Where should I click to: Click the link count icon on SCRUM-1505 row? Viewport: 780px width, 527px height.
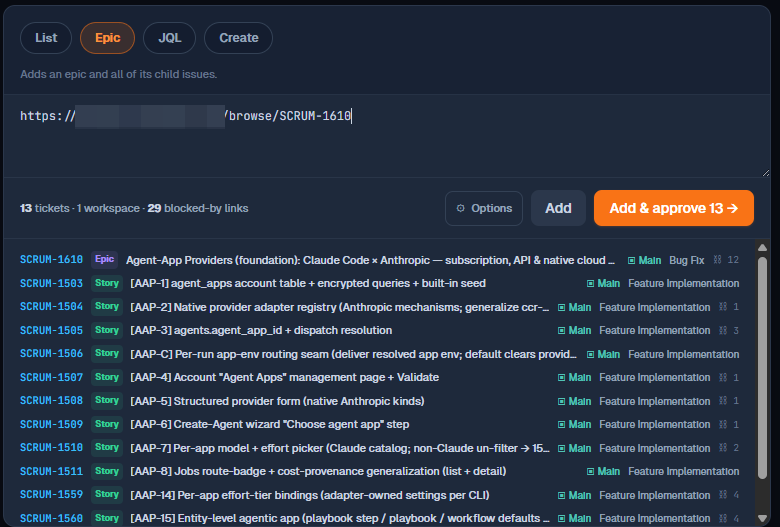pyautogui.click(x=723, y=330)
